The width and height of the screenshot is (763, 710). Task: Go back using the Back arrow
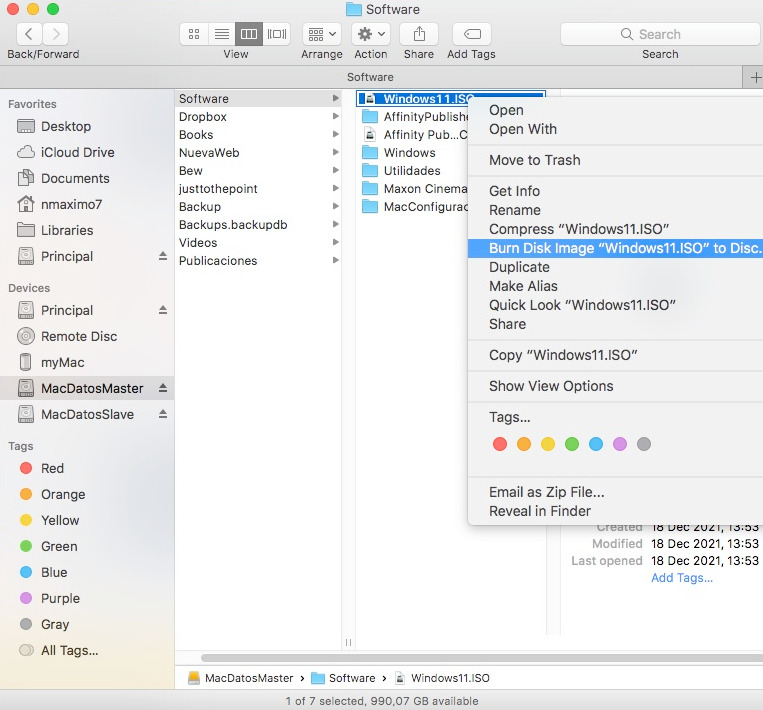pyautogui.click(x=28, y=34)
